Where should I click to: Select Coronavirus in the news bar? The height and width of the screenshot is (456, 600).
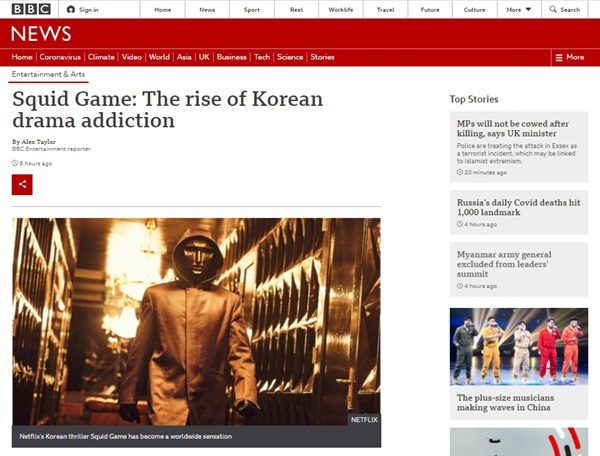click(x=60, y=57)
